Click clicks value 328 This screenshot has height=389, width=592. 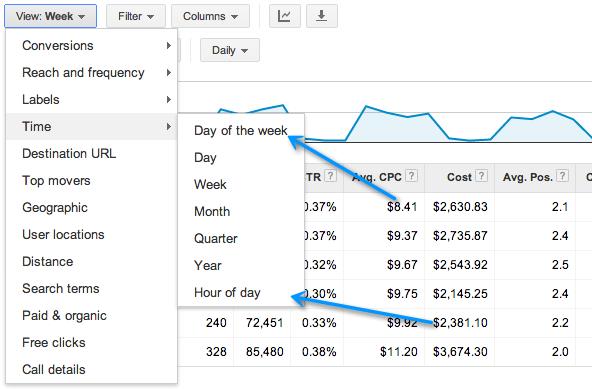(x=216, y=352)
